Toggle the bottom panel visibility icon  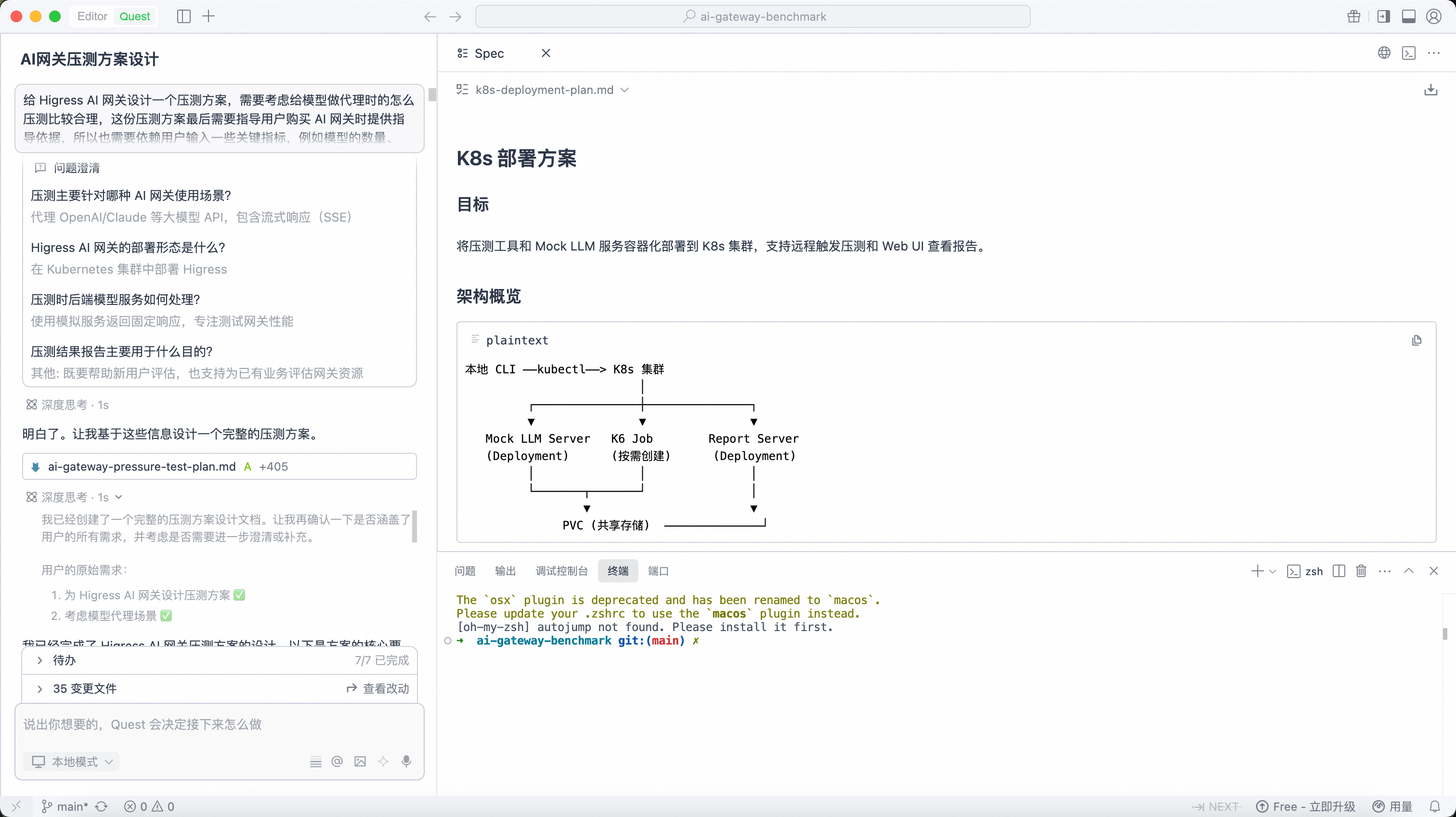[1408, 16]
